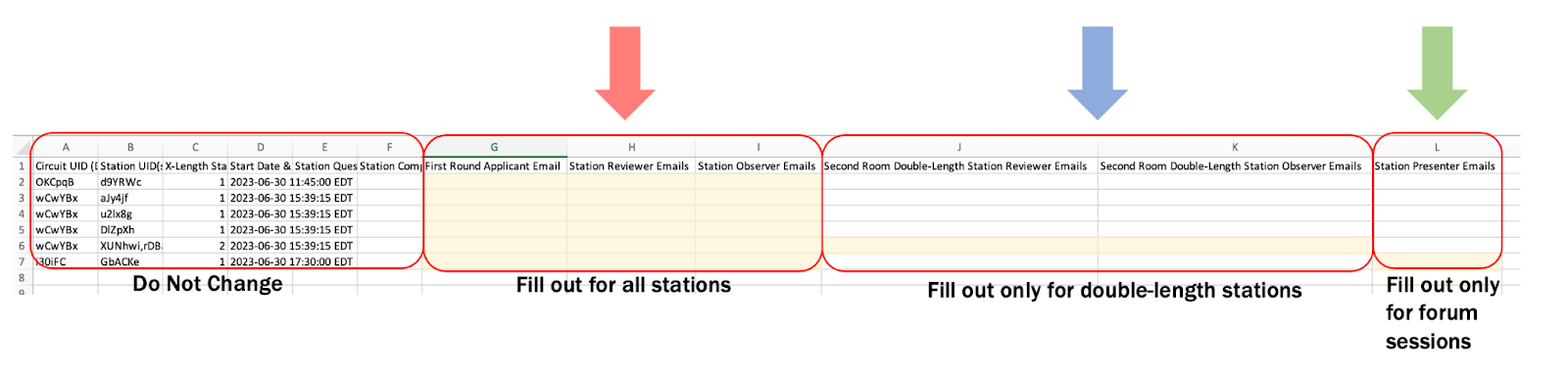Click the 15:39:15 date in row 6
Image resolution: width=1568 pixels, height=376 pixels.
(x=291, y=246)
